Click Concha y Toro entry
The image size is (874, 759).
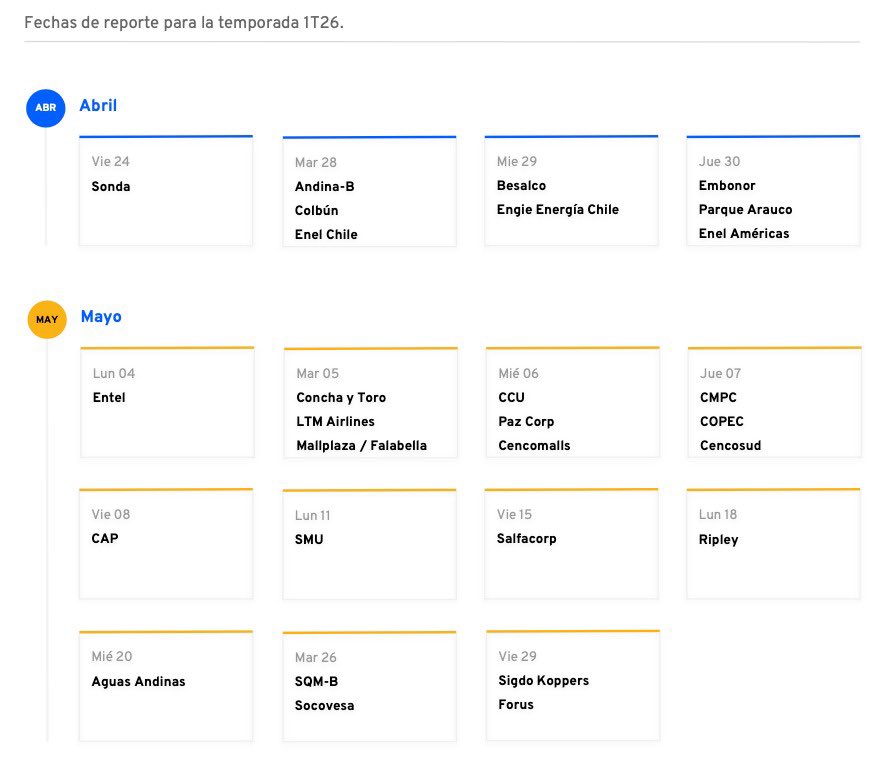pos(341,397)
